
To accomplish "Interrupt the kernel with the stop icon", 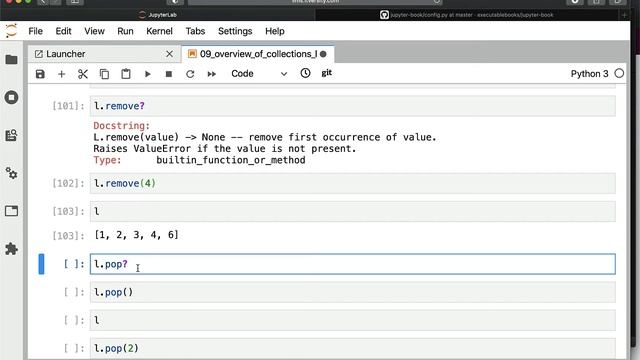I will 169,74.
